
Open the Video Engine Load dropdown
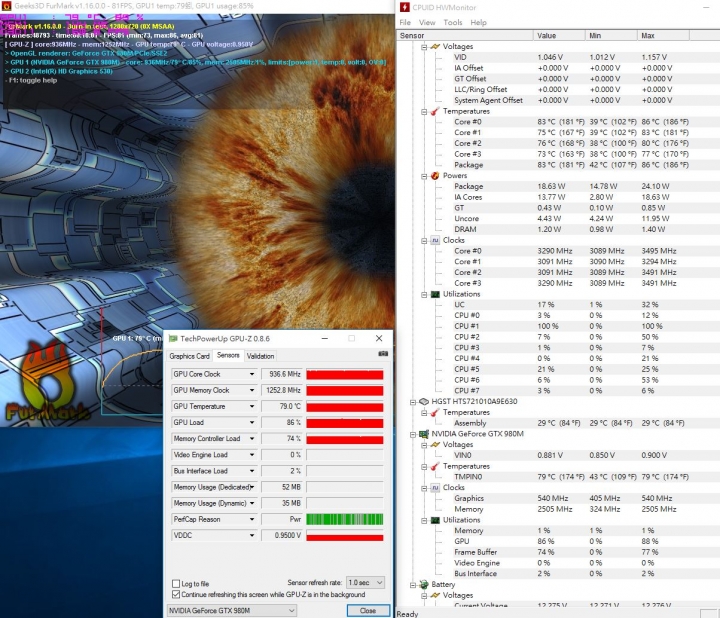(x=252, y=455)
